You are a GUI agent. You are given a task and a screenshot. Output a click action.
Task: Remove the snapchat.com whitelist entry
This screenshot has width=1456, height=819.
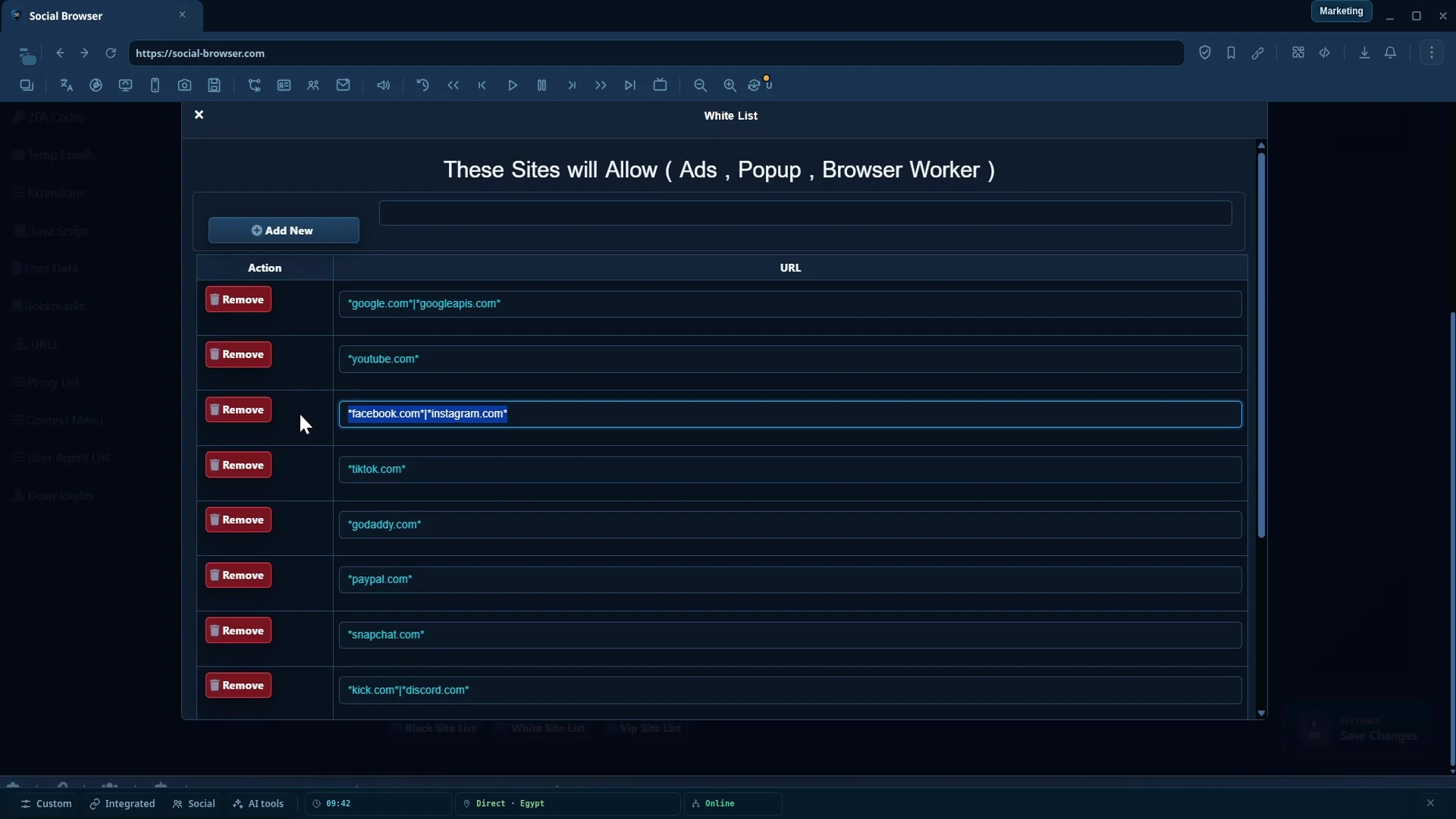coord(238,631)
